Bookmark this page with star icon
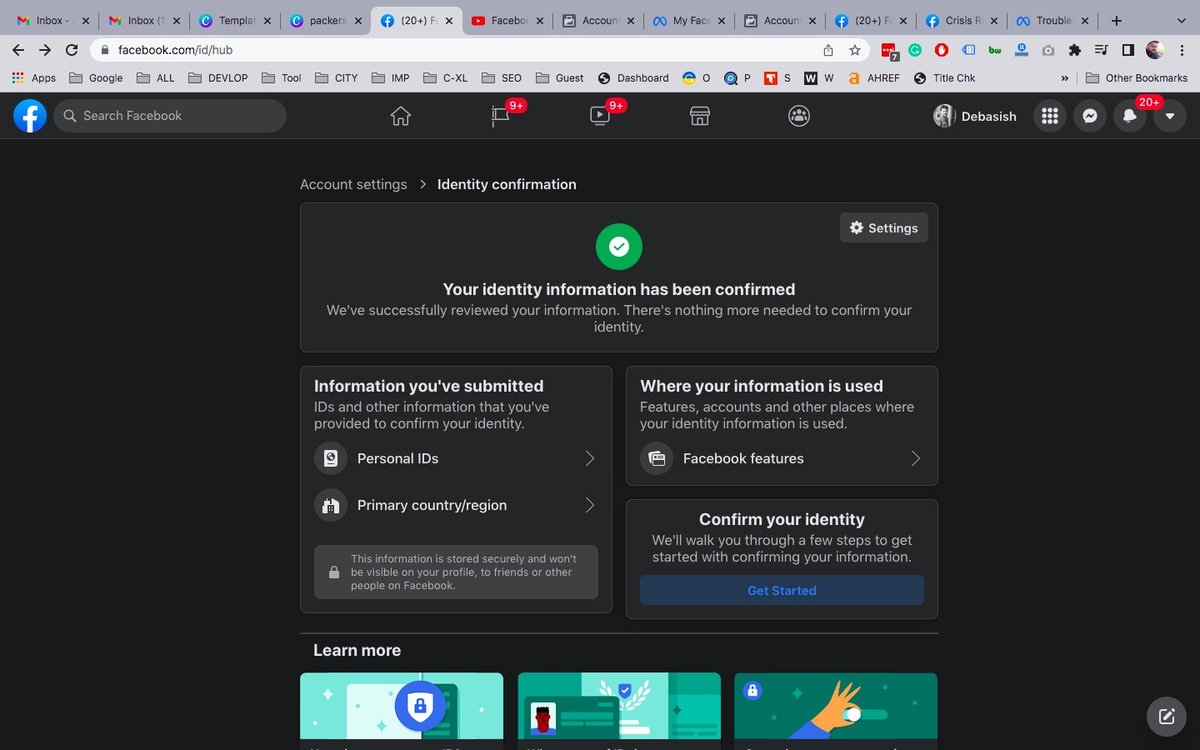 [x=855, y=50]
